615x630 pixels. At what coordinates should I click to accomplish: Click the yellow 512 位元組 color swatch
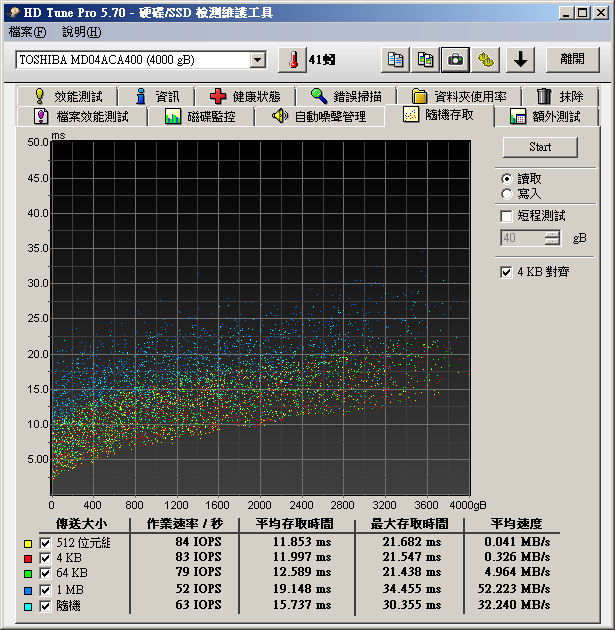point(28,544)
